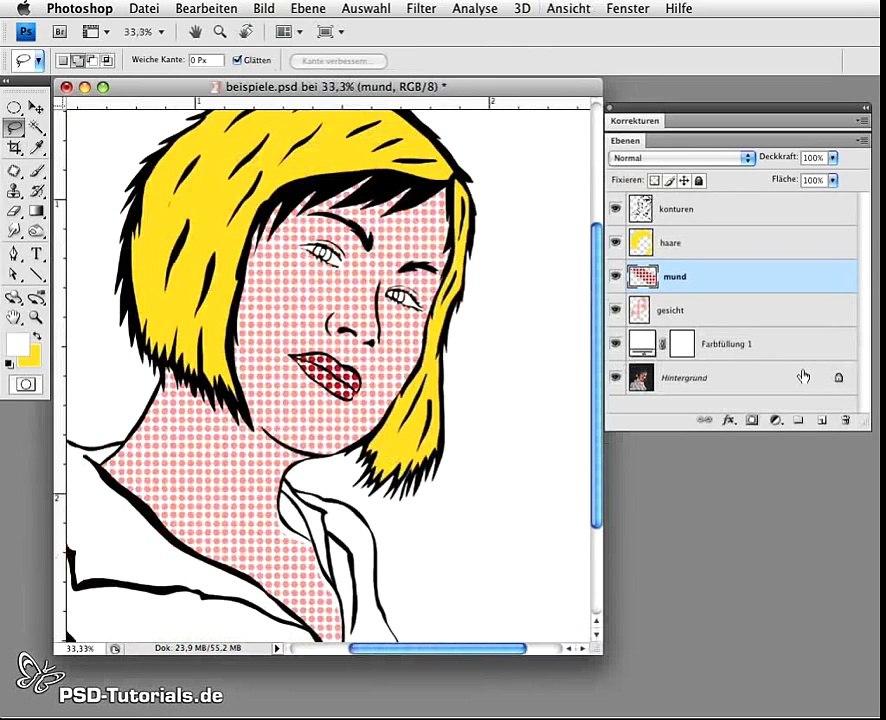Choose Add to selection mode
This screenshot has width=886, height=720.
coord(78,60)
